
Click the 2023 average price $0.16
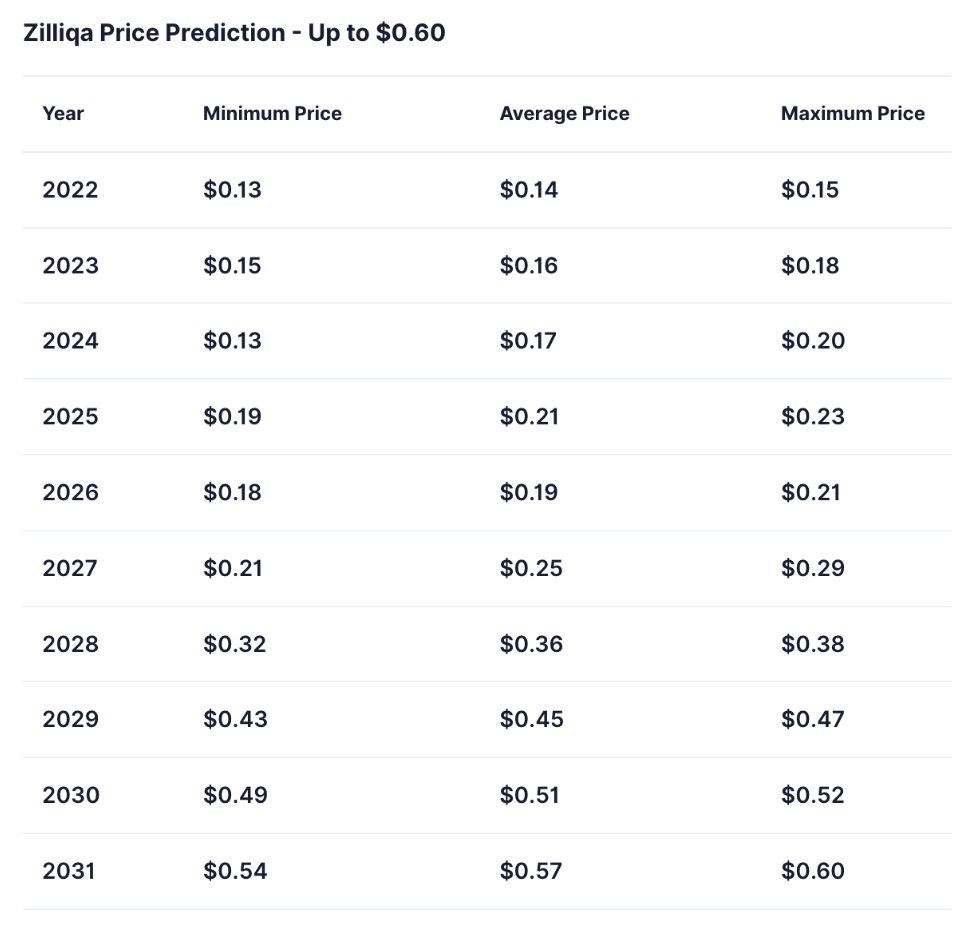[528, 266]
